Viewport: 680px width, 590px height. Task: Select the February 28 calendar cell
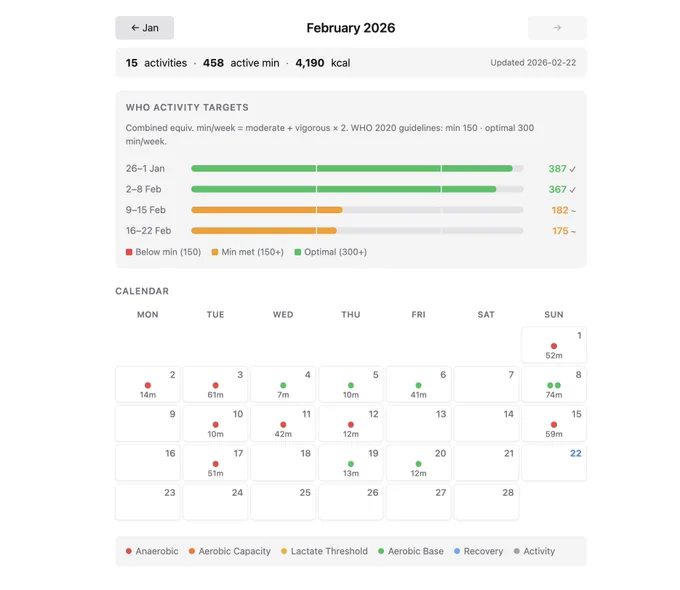pyautogui.click(x=486, y=502)
